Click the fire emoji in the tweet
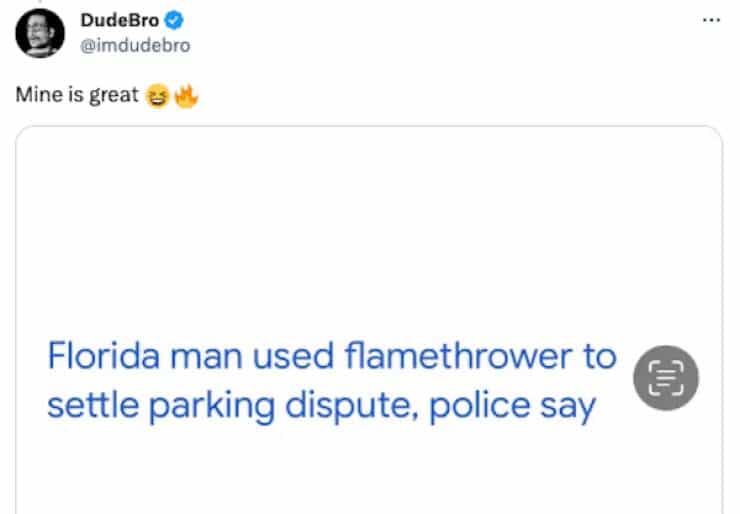 (186, 97)
